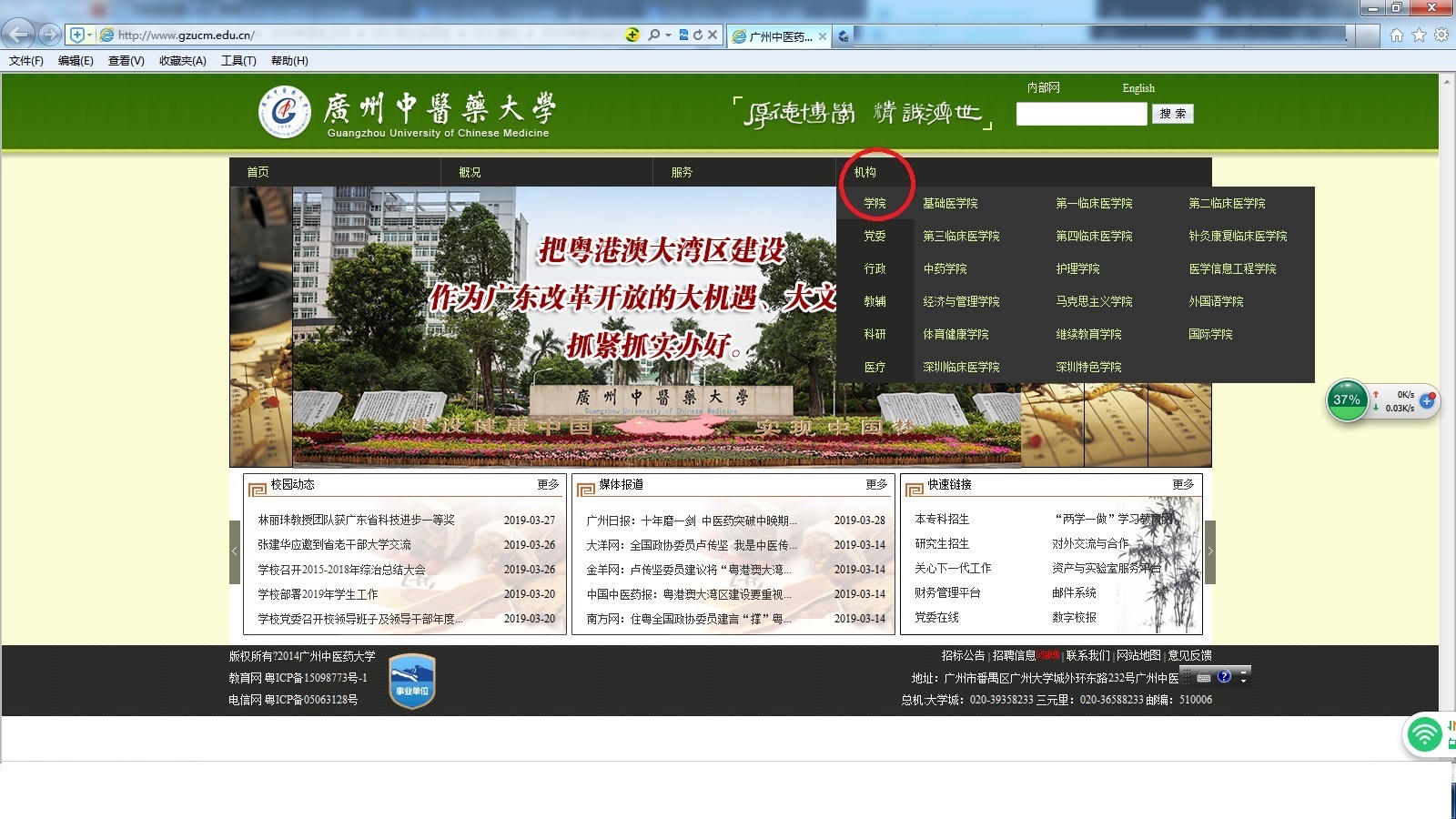Viewport: 1456px width, 819px height.
Task: Click 更多 in 快速链接 panel
Action: 1183,485
